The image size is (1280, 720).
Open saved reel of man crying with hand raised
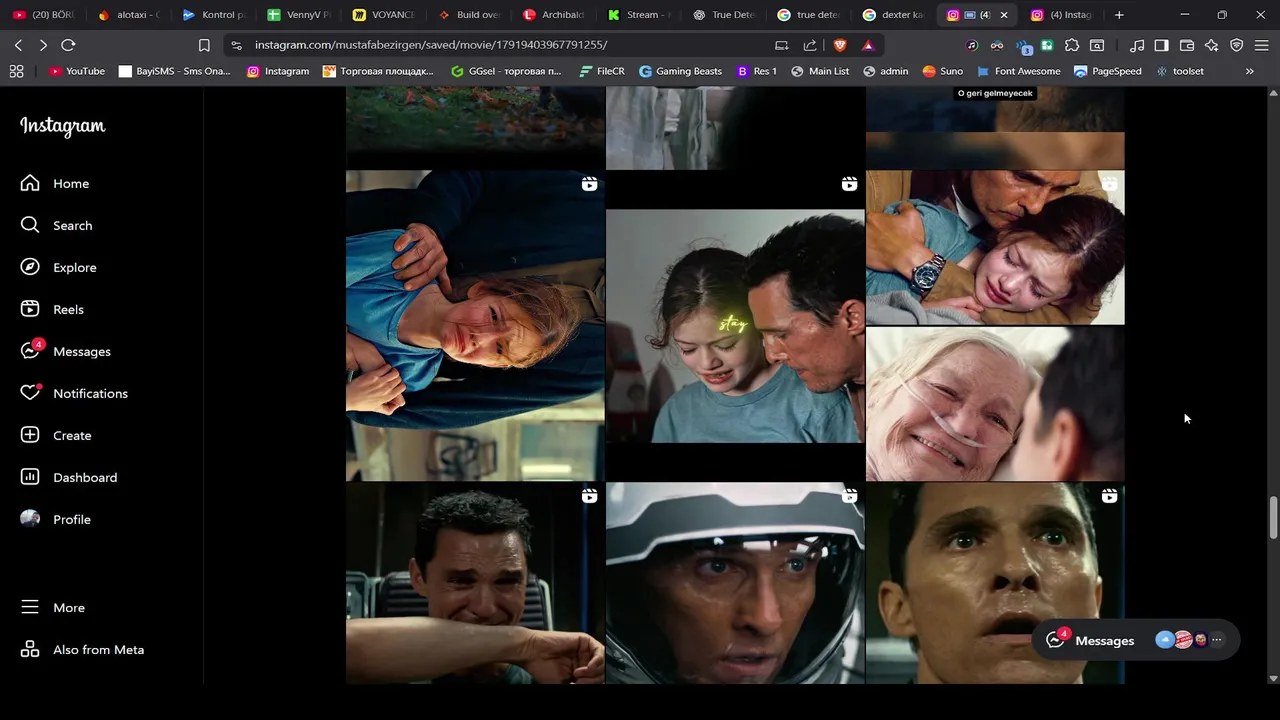[x=475, y=584]
